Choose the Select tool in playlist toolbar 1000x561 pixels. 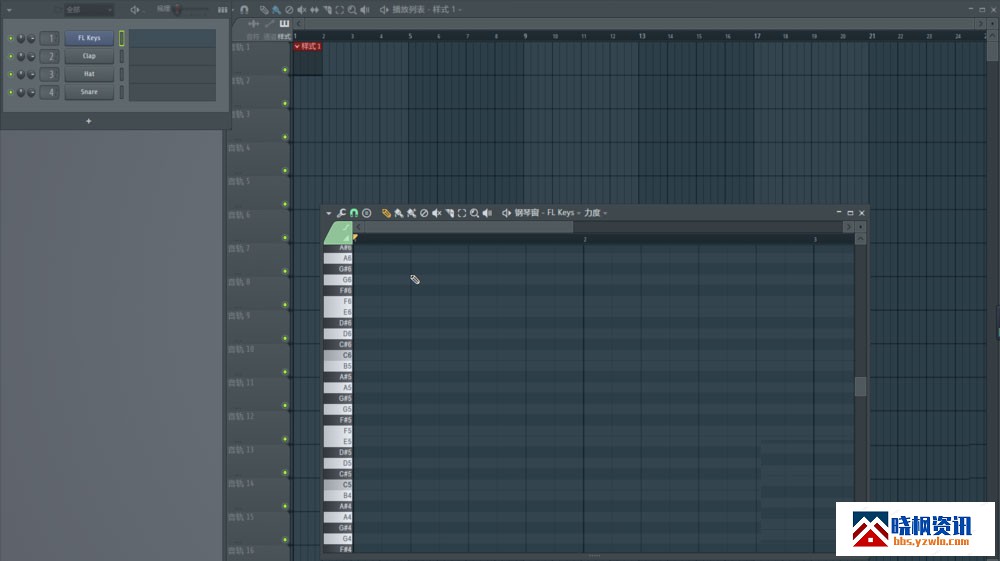[x=339, y=10]
